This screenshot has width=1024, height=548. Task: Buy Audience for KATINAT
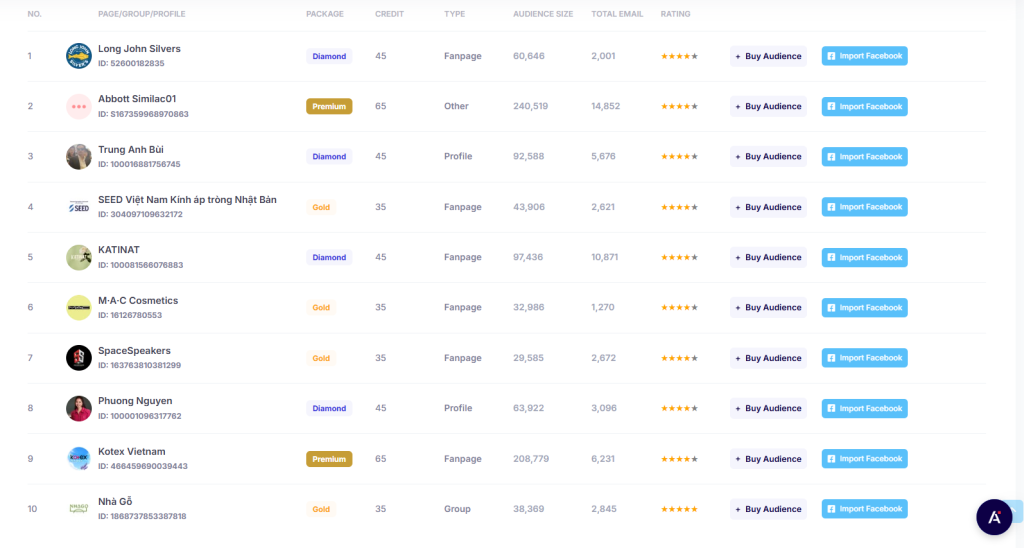[768, 257]
